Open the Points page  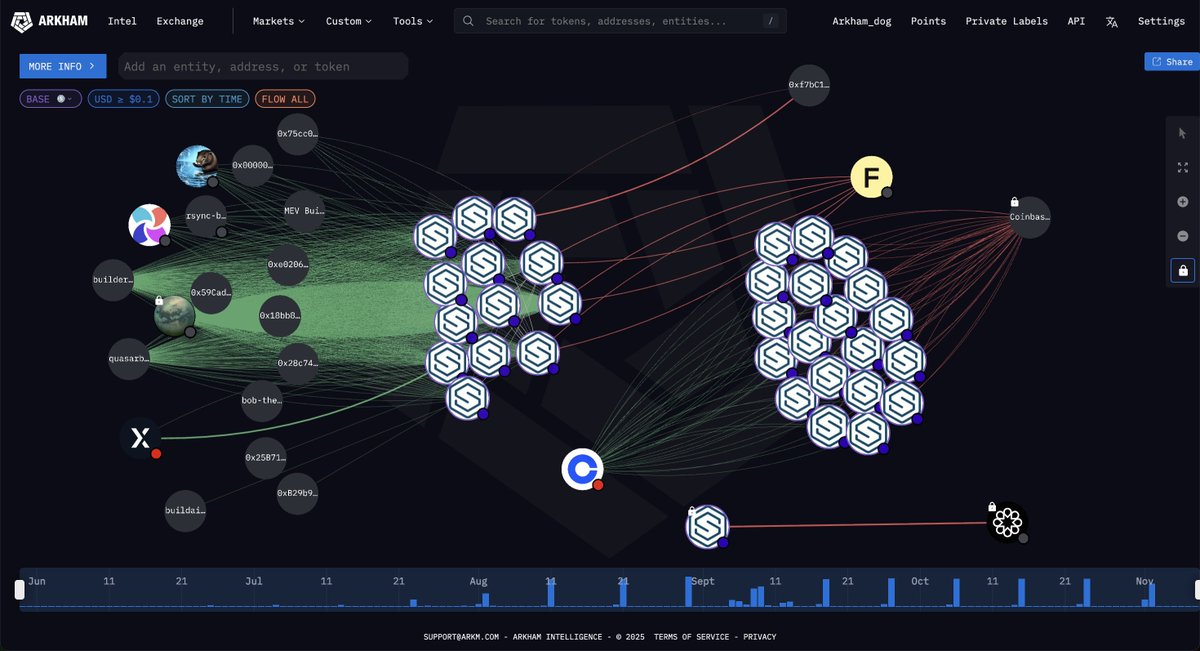point(928,21)
